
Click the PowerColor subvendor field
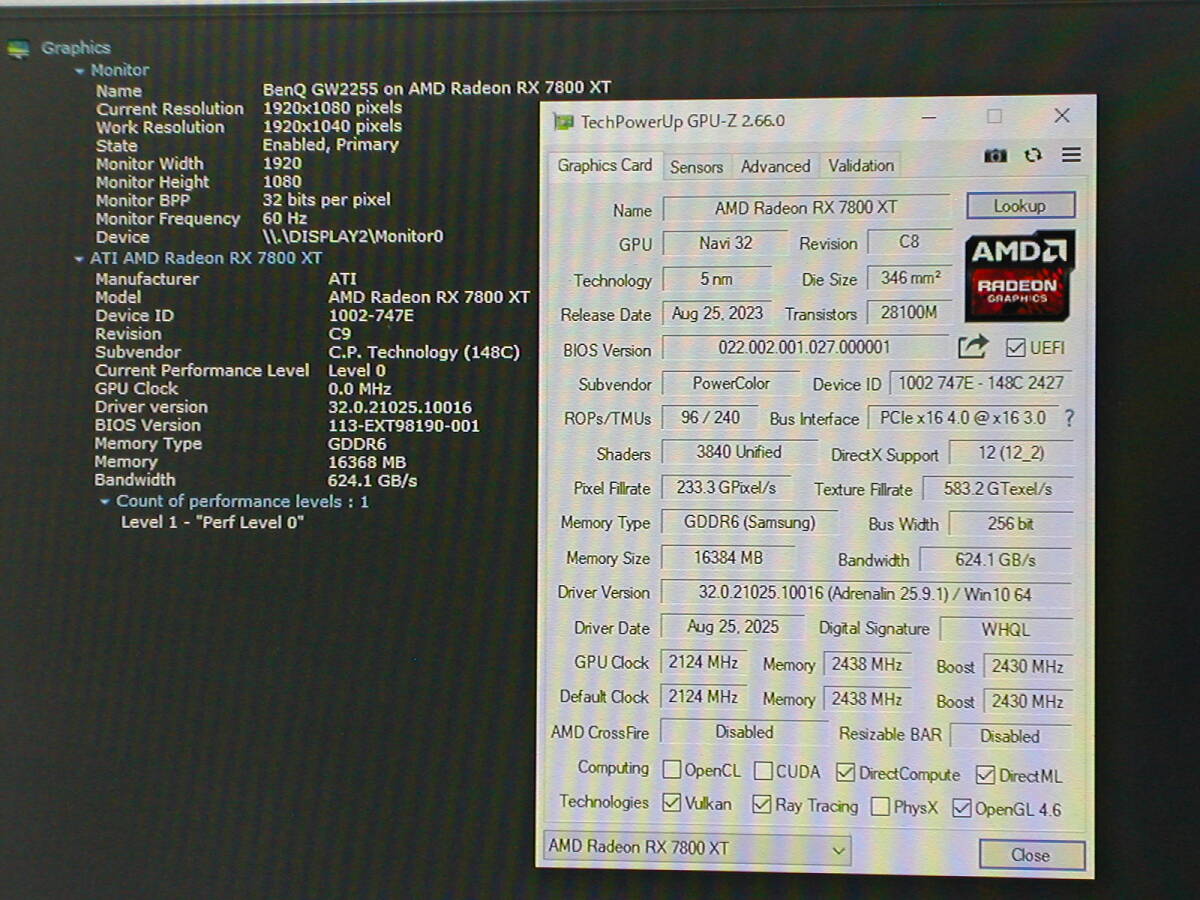731,384
